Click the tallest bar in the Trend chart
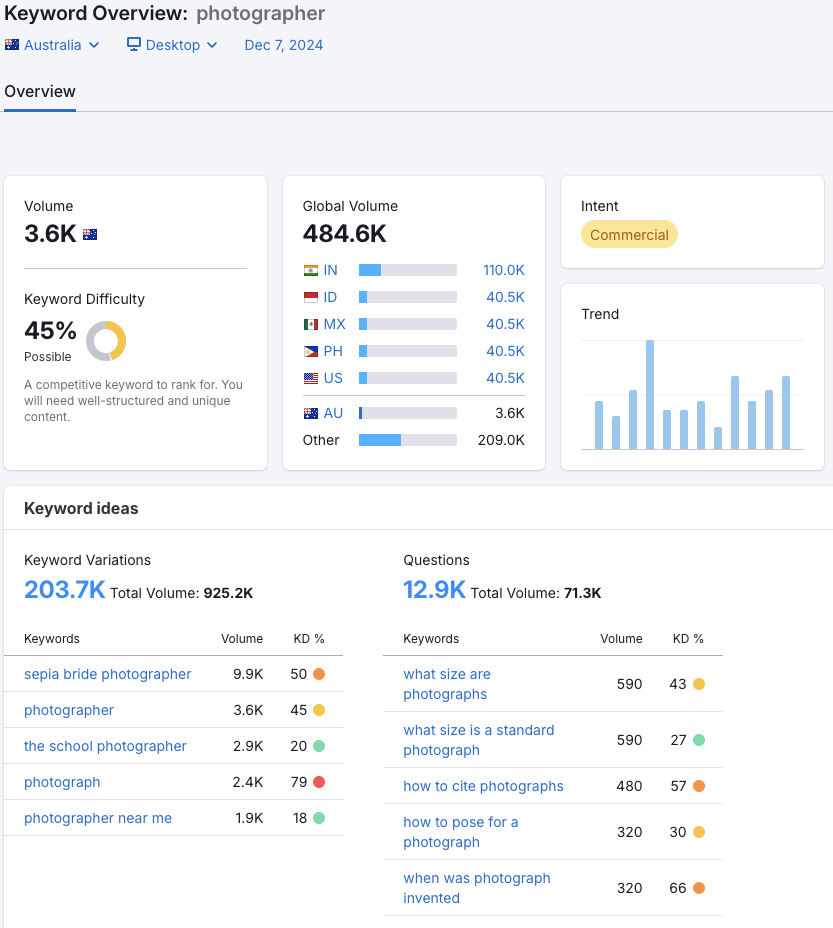833x928 pixels. [x=650, y=395]
